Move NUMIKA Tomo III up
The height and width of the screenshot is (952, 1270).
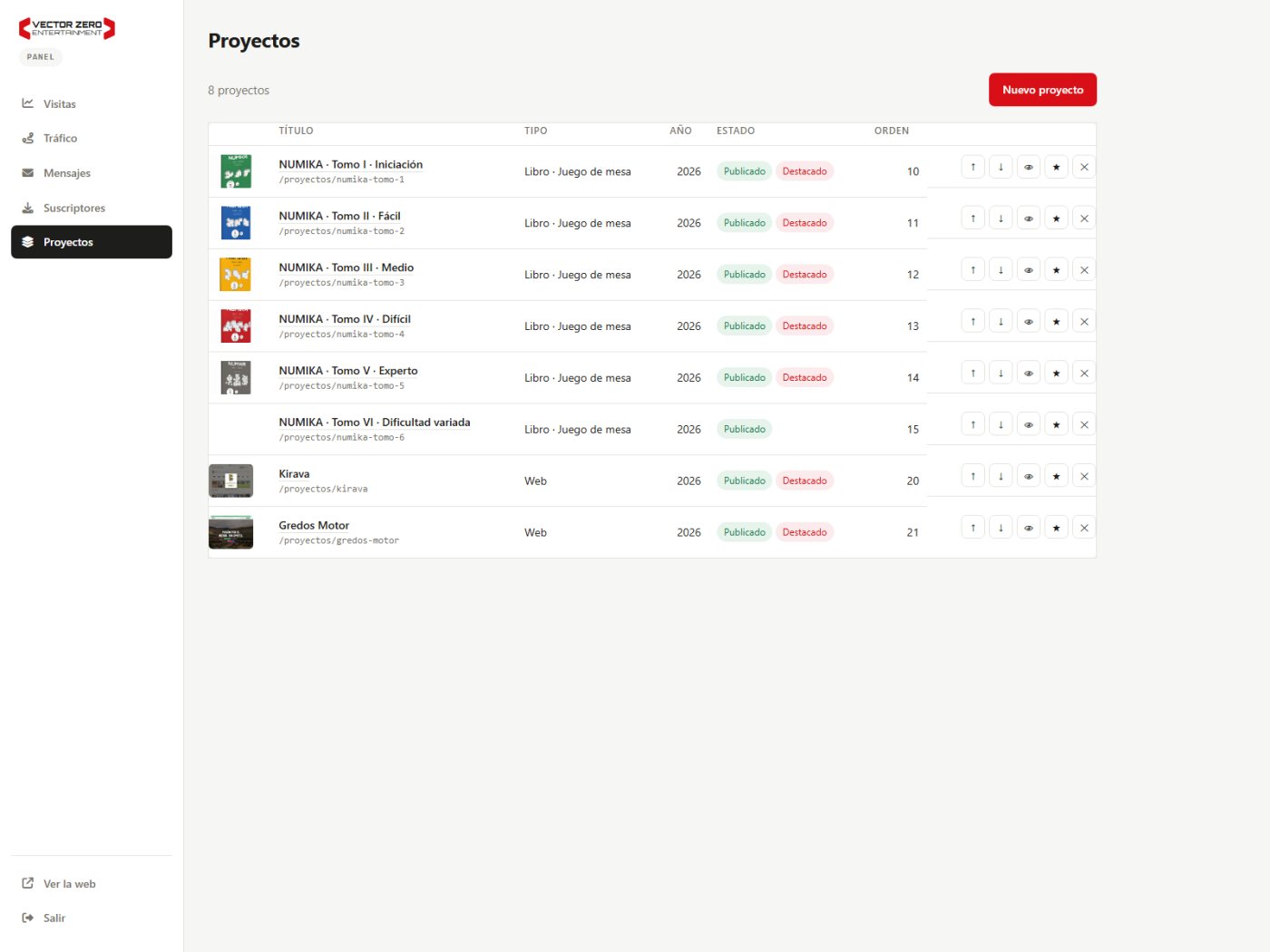[x=972, y=270]
